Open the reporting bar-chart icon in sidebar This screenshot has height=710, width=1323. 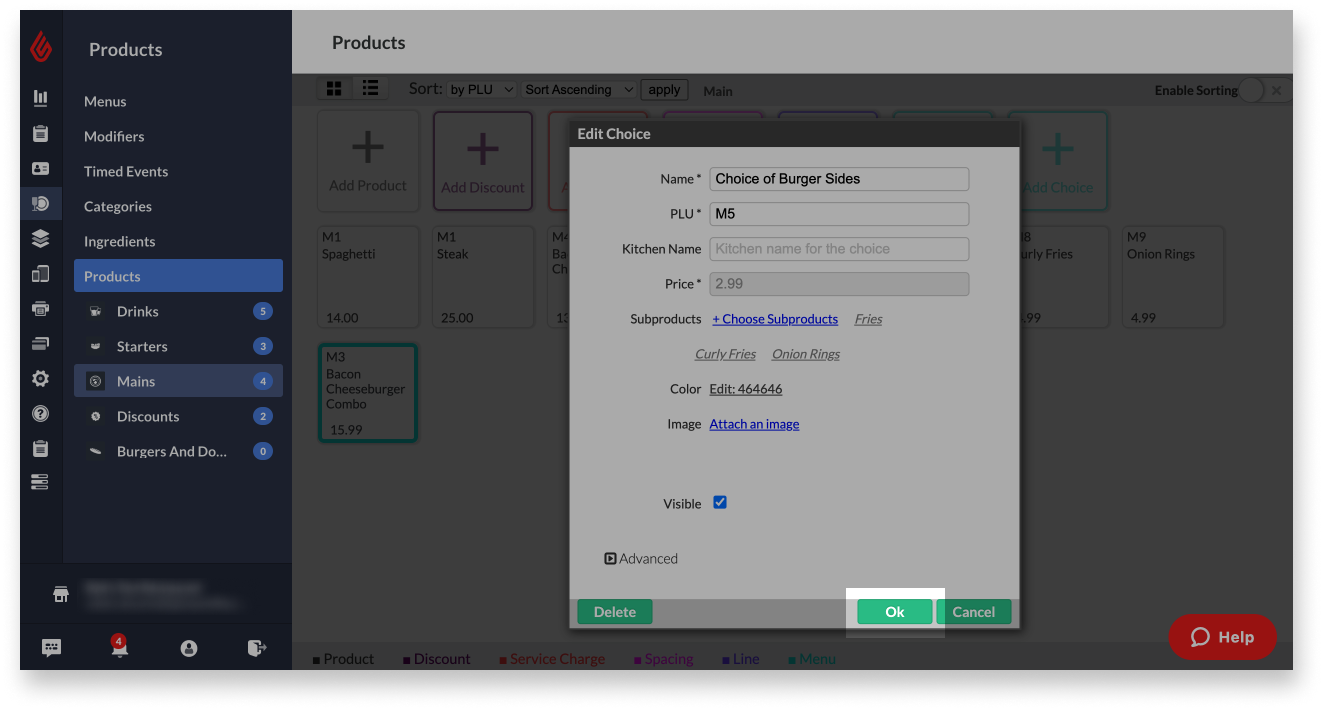coord(40,96)
